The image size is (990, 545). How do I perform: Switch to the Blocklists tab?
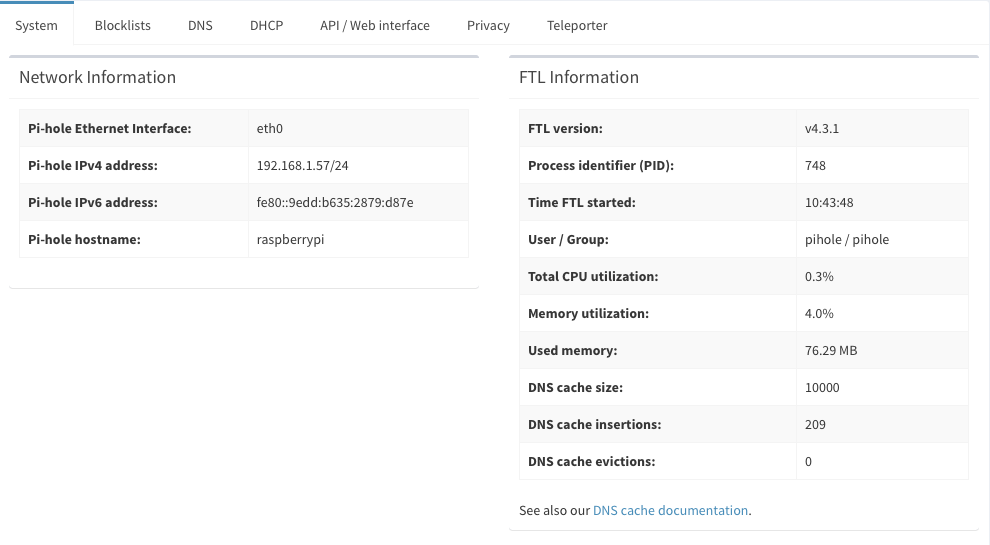coord(122,25)
